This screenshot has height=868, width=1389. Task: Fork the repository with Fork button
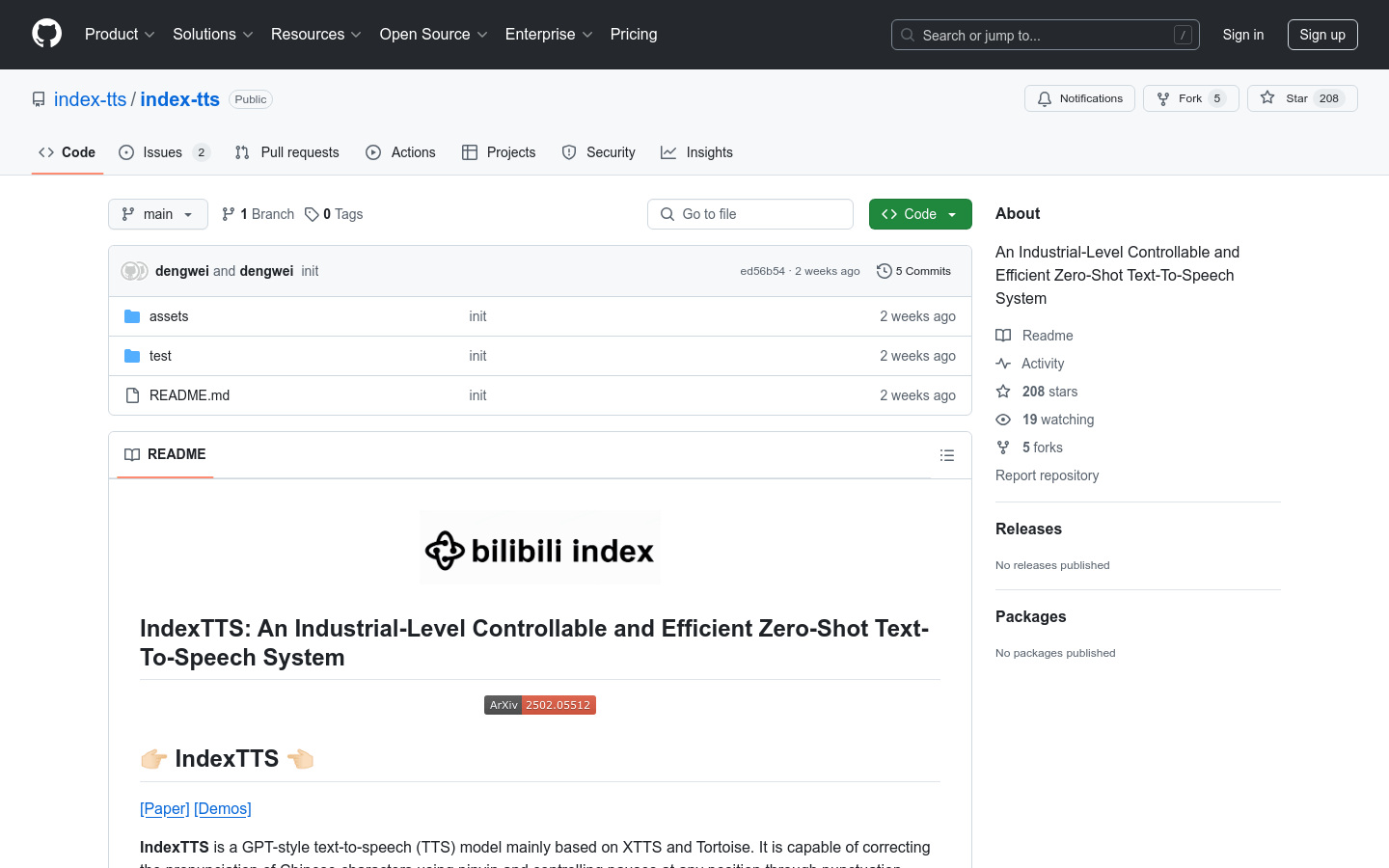(1191, 98)
